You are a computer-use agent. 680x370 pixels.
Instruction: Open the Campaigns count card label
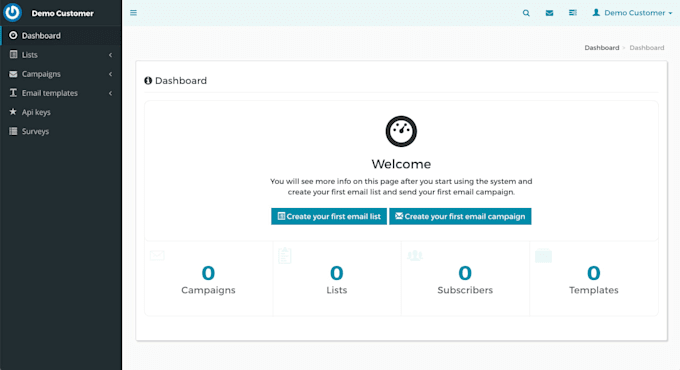click(208, 290)
